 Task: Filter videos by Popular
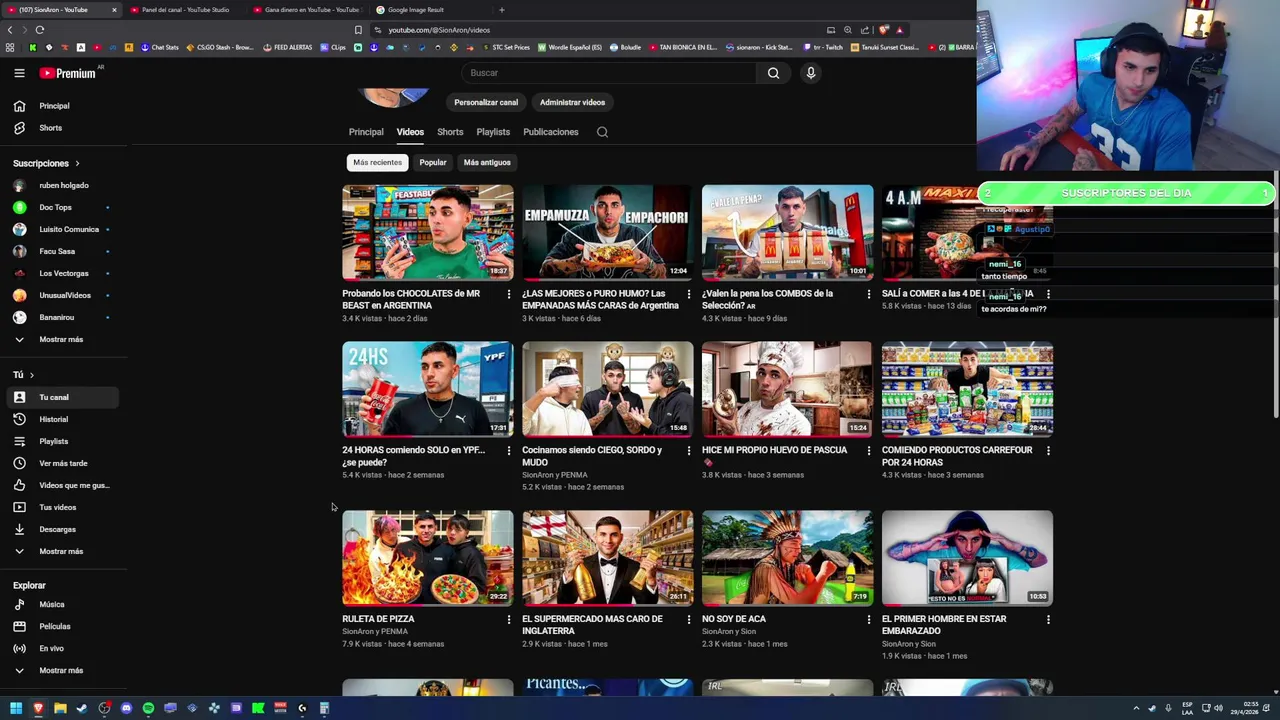(433, 162)
